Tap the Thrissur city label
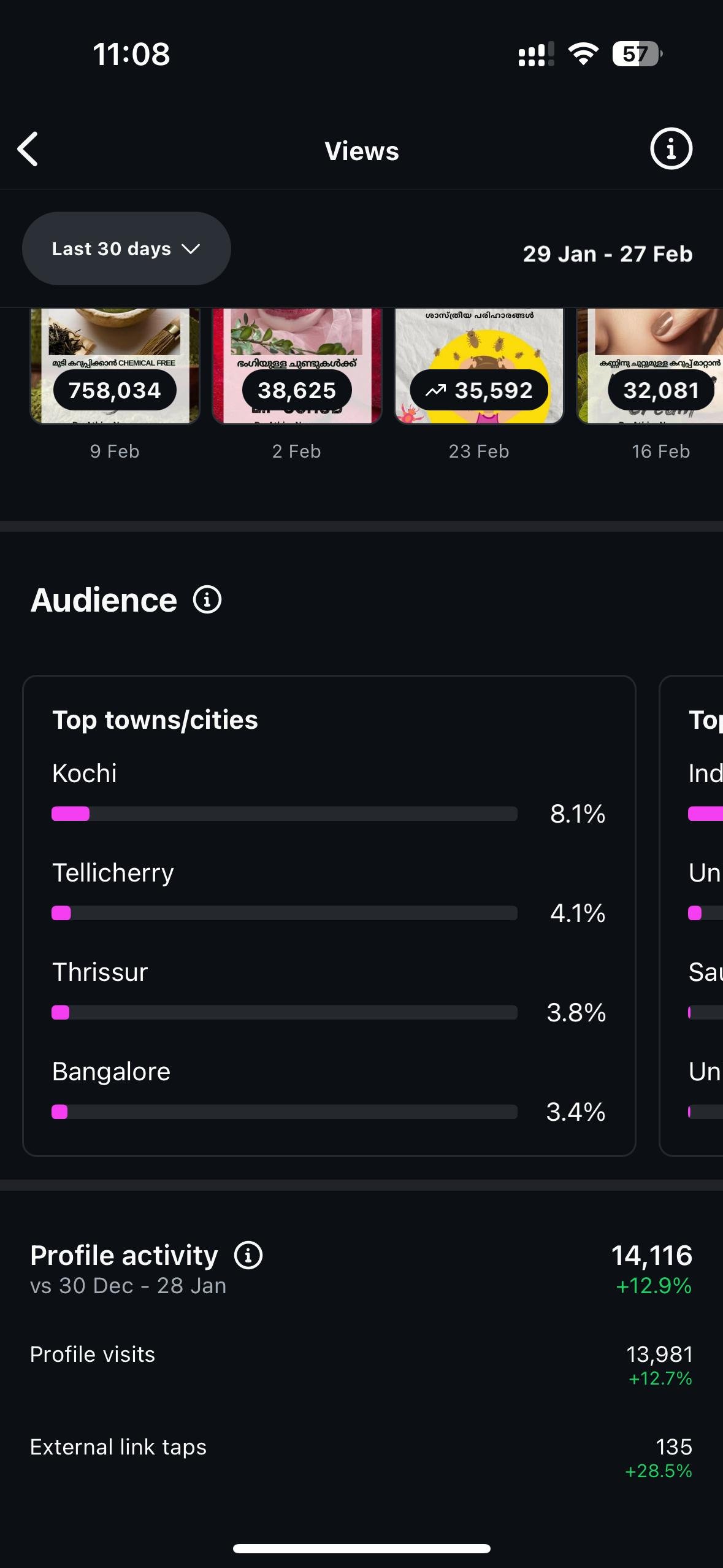Viewport: 723px width, 1568px height. (x=100, y=972)
